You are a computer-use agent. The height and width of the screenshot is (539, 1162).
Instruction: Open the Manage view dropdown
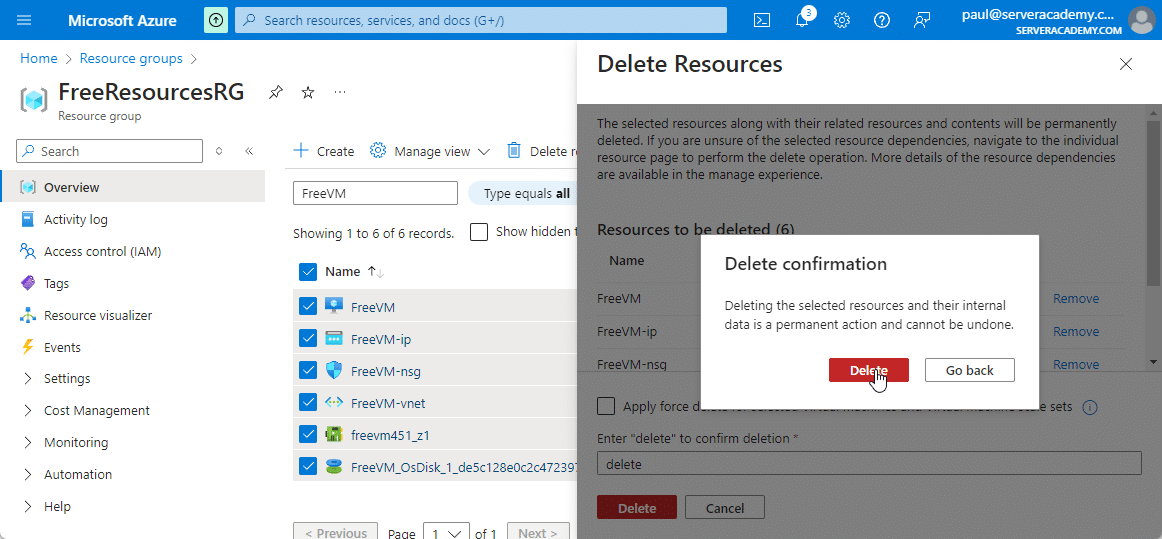(x=431, y=151)
